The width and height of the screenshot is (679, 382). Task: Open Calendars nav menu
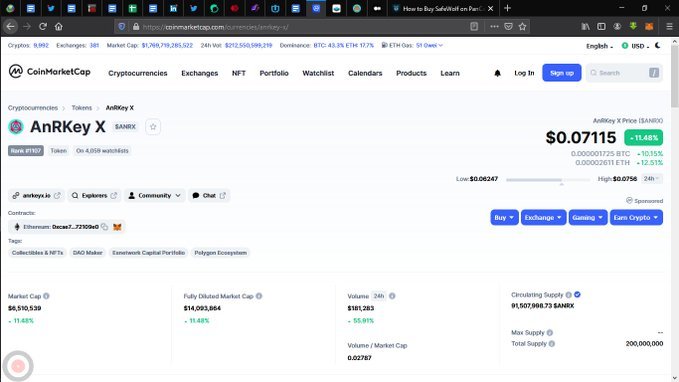[x=365, y=73]
